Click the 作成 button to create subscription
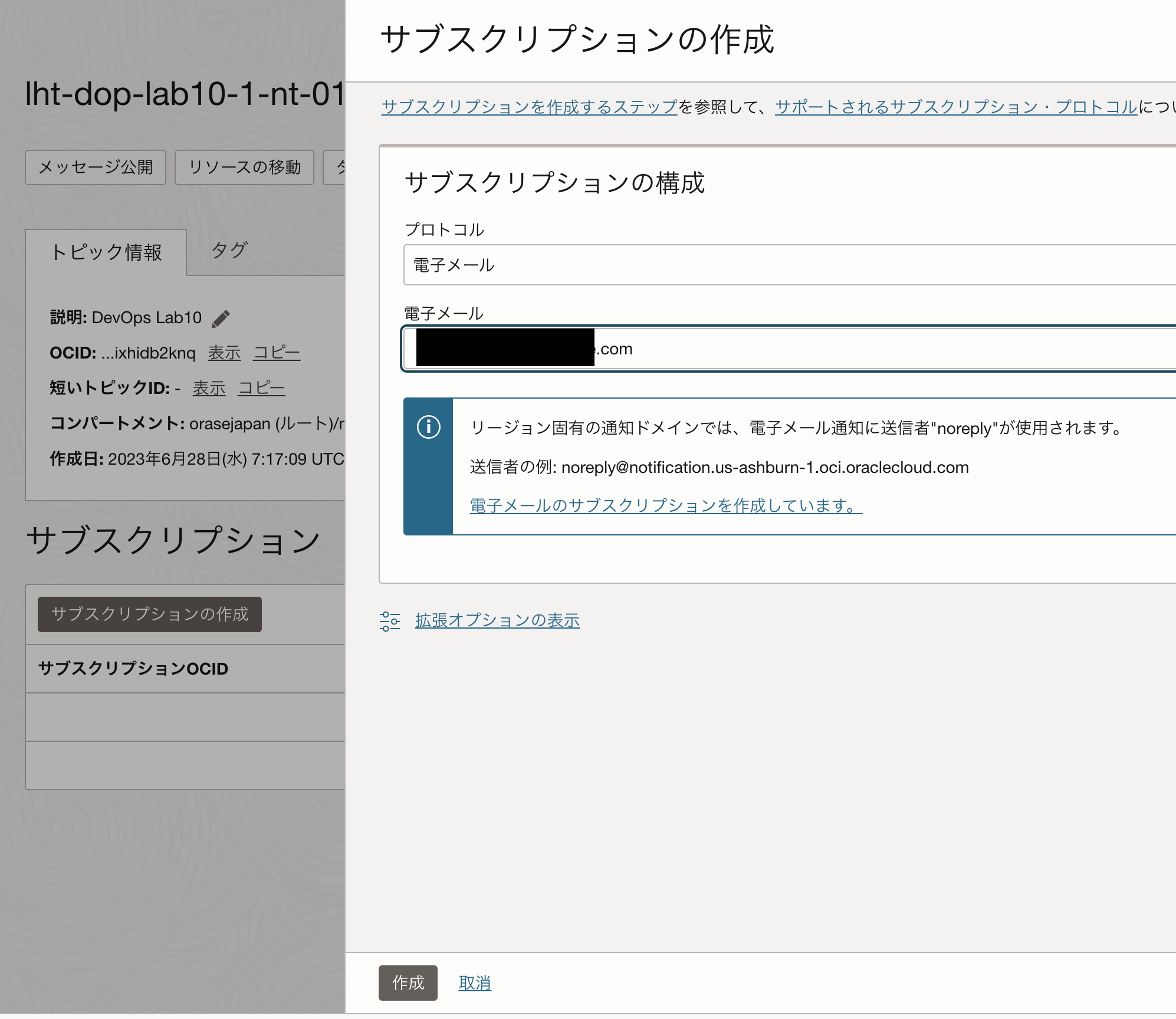The image size is (1176, 1019). point(408,983)
